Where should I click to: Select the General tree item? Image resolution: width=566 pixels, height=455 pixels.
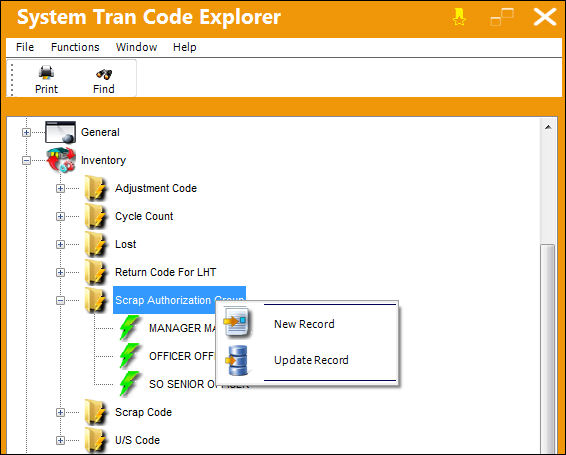tap(100, 132)
